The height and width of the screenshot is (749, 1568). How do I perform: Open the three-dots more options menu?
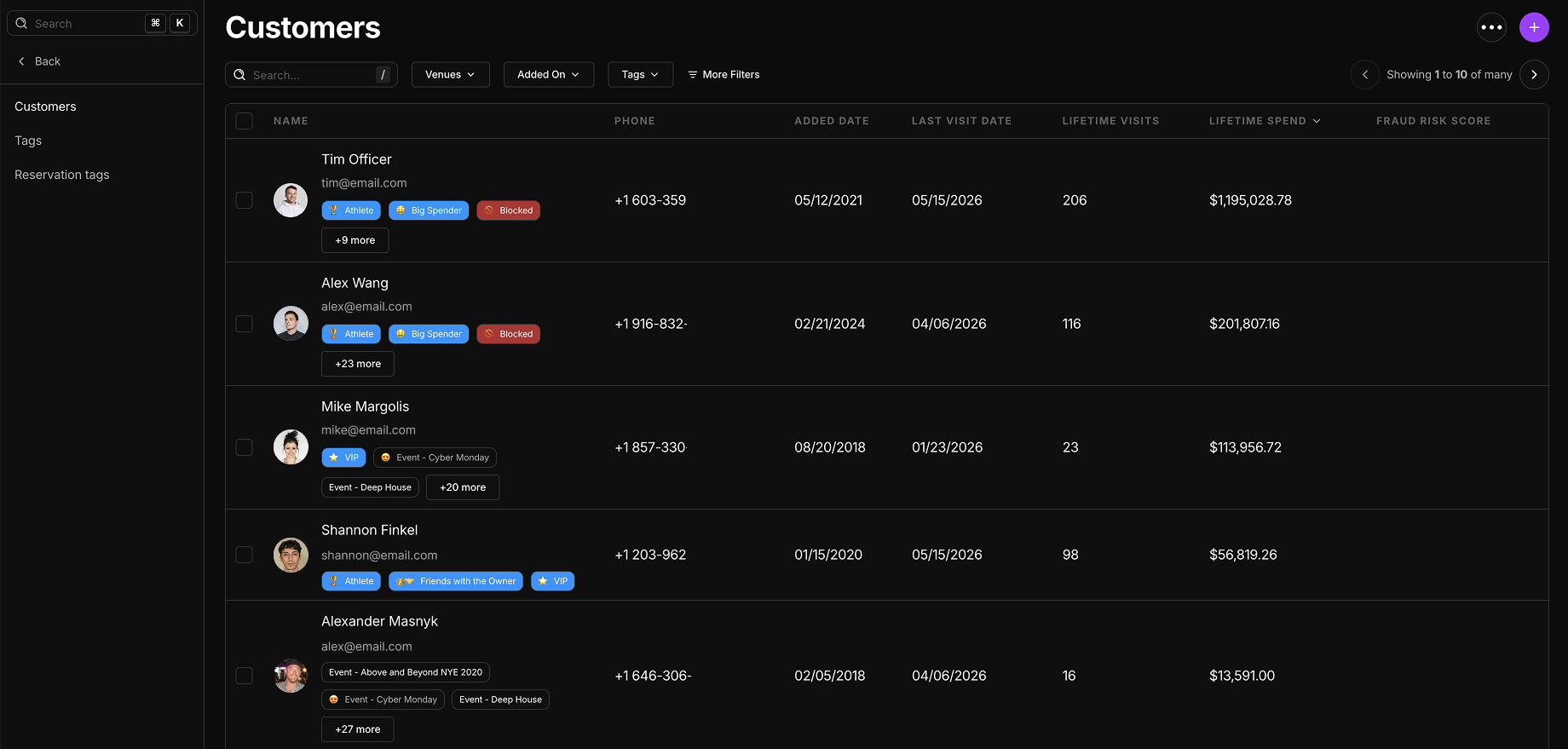point(1491,27)
